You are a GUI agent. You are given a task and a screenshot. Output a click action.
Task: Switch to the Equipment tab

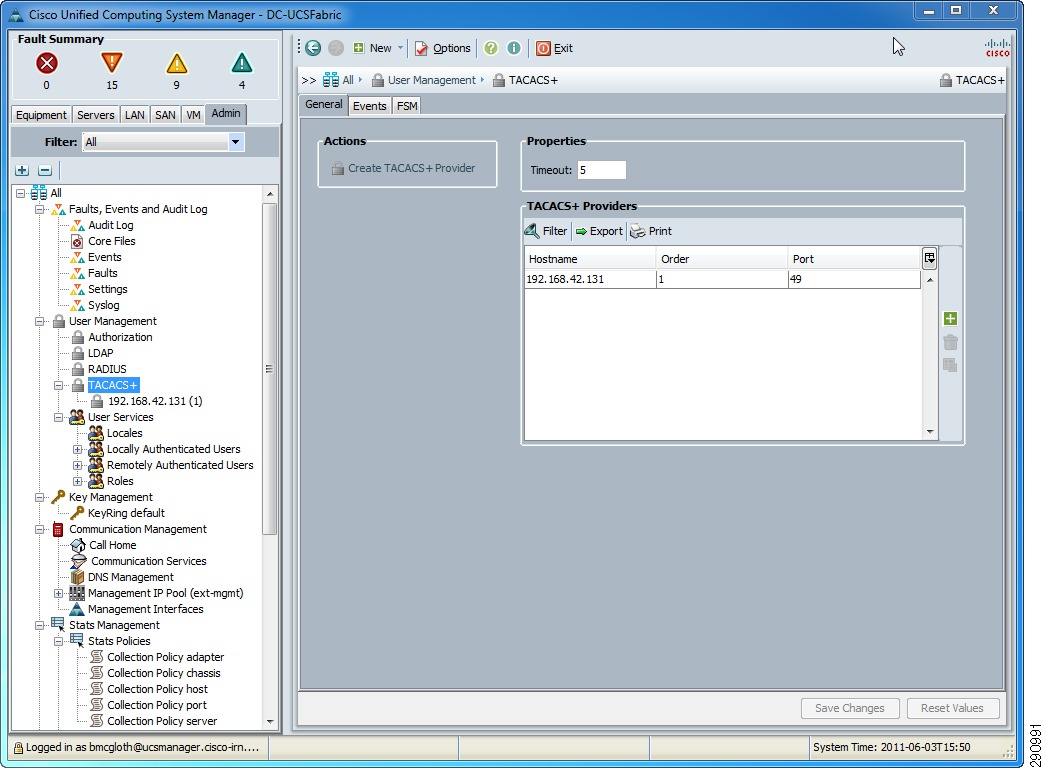coord(41,115)
